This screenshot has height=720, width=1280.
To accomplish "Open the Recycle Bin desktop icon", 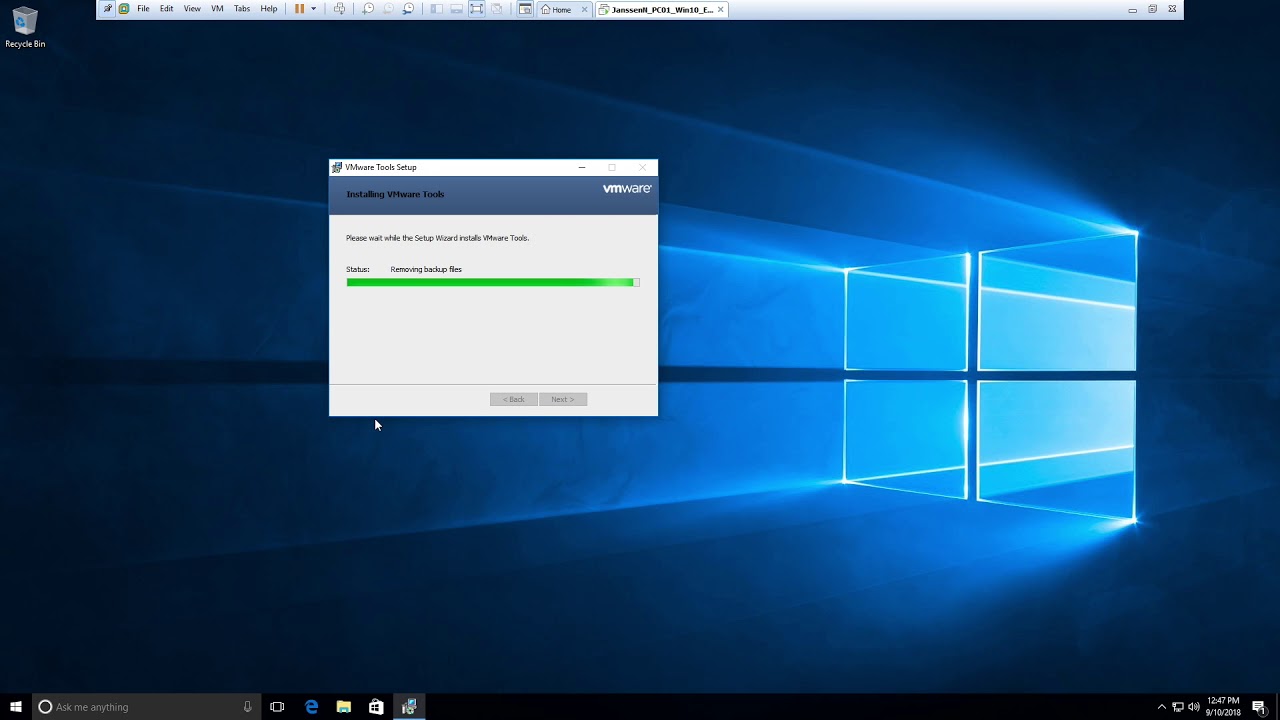I will pyautogui.click(x=25, y=28).
